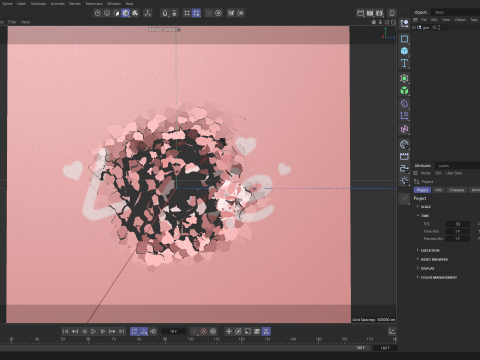Open Object Manager File menu

pos(423,20)
